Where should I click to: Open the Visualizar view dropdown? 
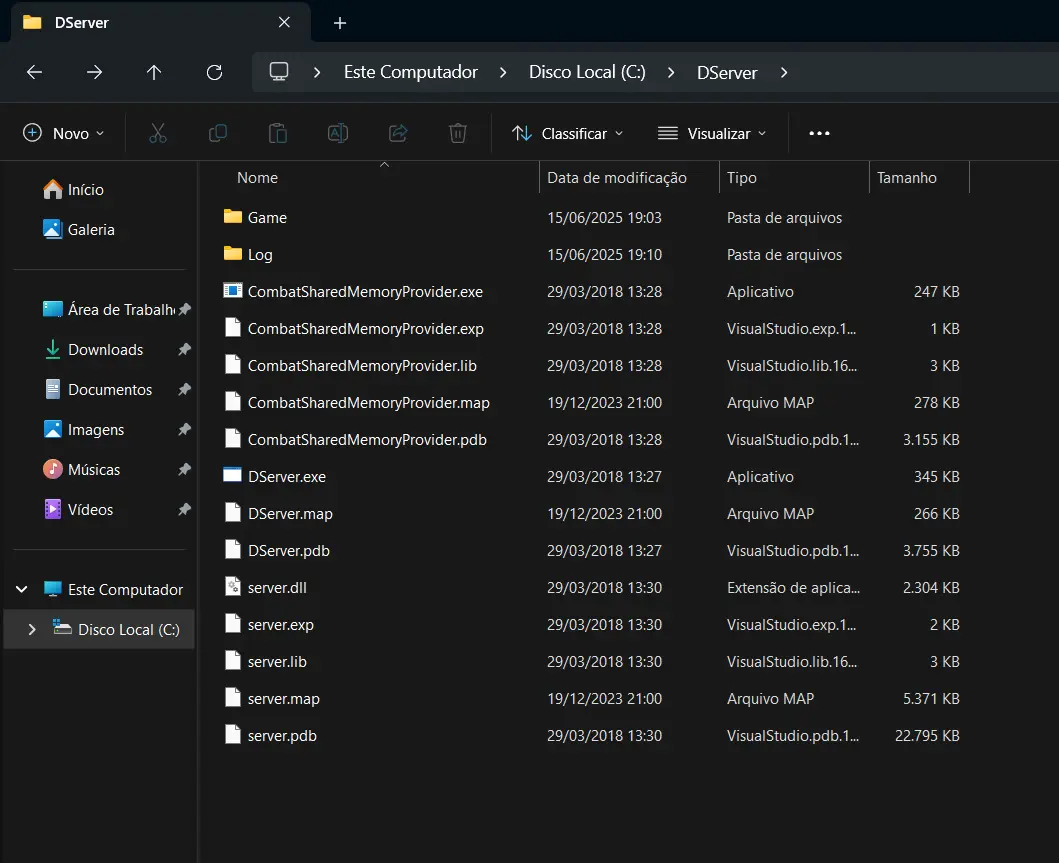[712, 133]
